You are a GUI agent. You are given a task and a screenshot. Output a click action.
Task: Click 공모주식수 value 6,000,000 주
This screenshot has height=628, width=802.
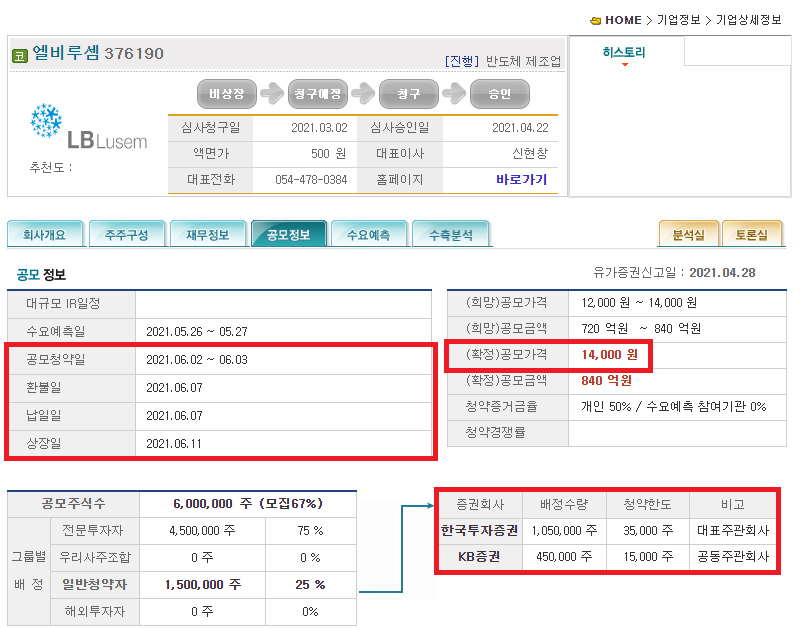click(248, 504)
